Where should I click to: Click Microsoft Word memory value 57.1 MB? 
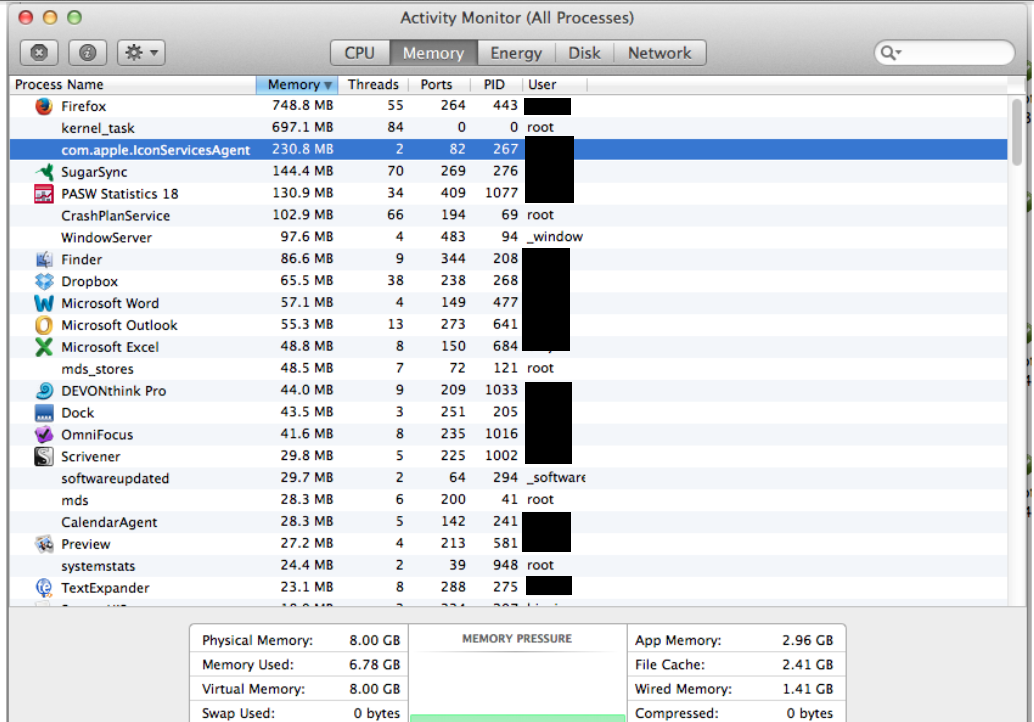[307, 303]
